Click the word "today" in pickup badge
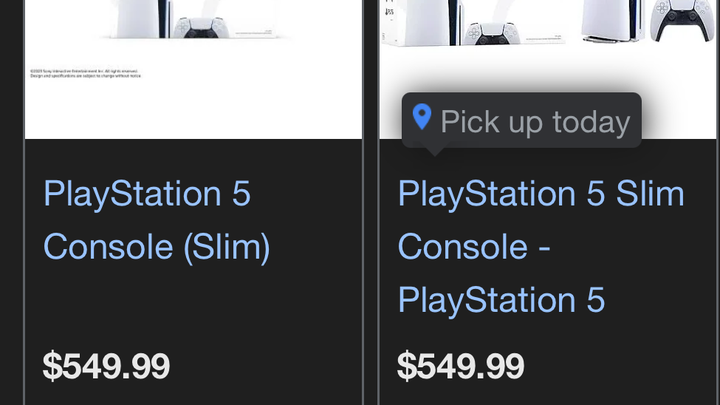 (x=591, y=122)
